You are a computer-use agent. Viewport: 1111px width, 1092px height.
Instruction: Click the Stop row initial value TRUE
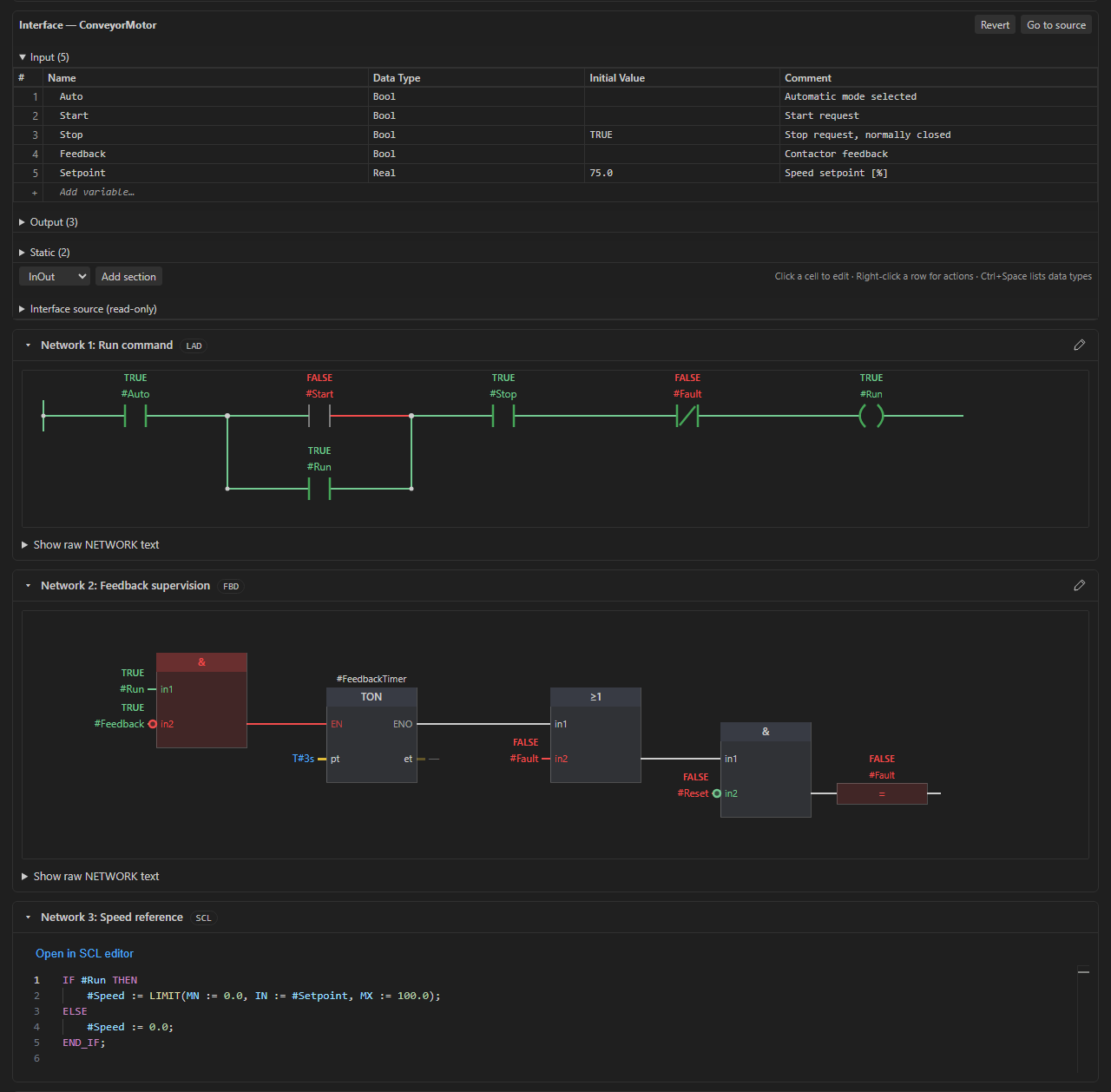(x=602, y=135)
